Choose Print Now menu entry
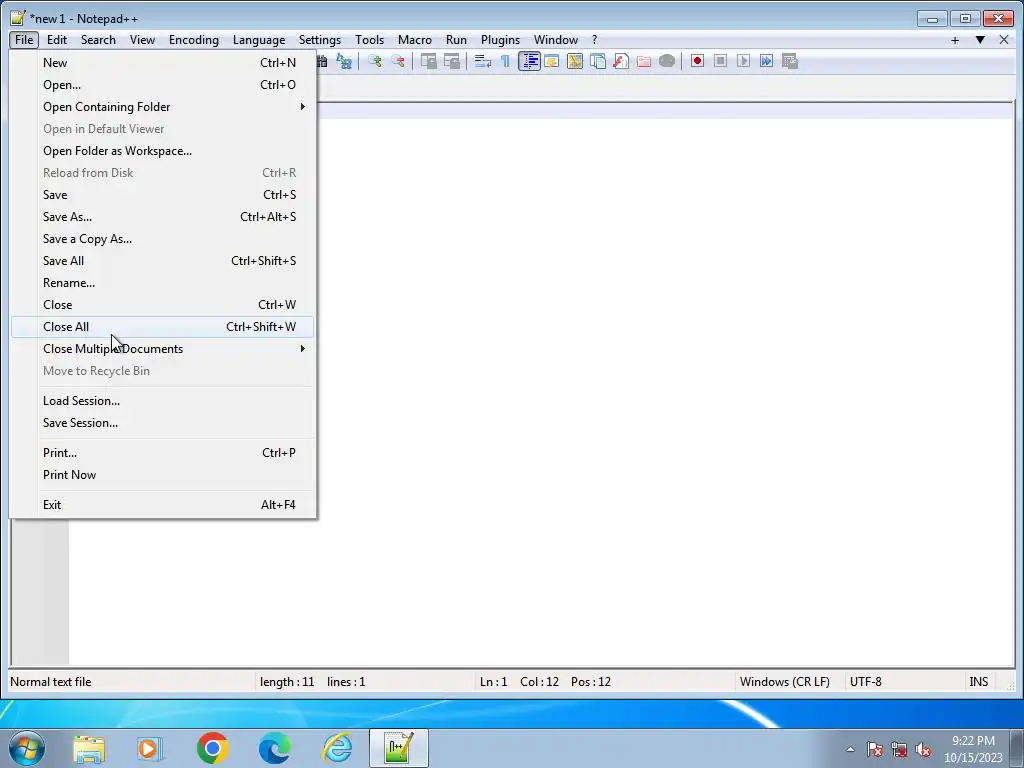The image size is (1024, 768). tap(163, 475)
